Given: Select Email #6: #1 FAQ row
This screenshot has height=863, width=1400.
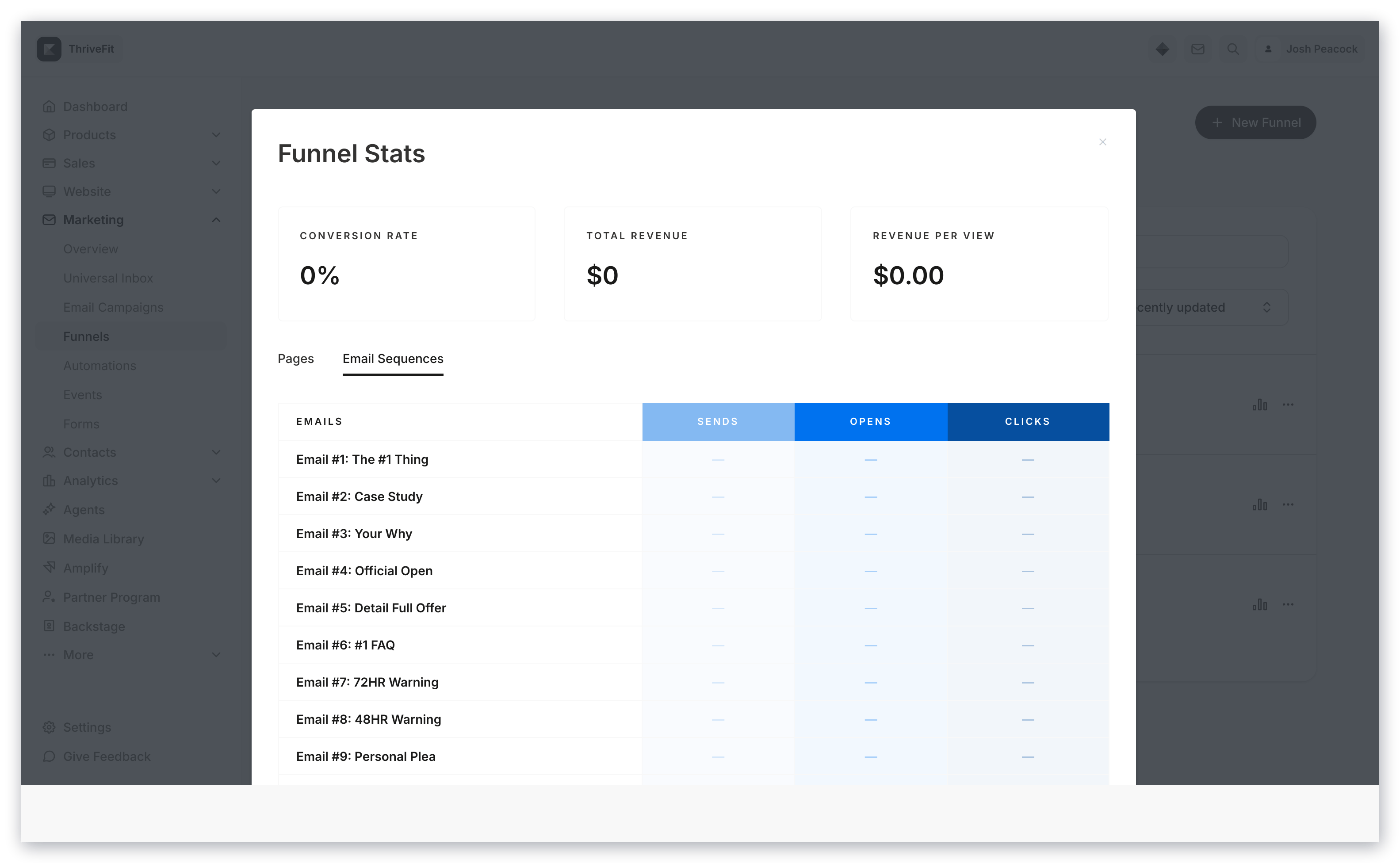Looking at the screenshot, I should 693,645.
